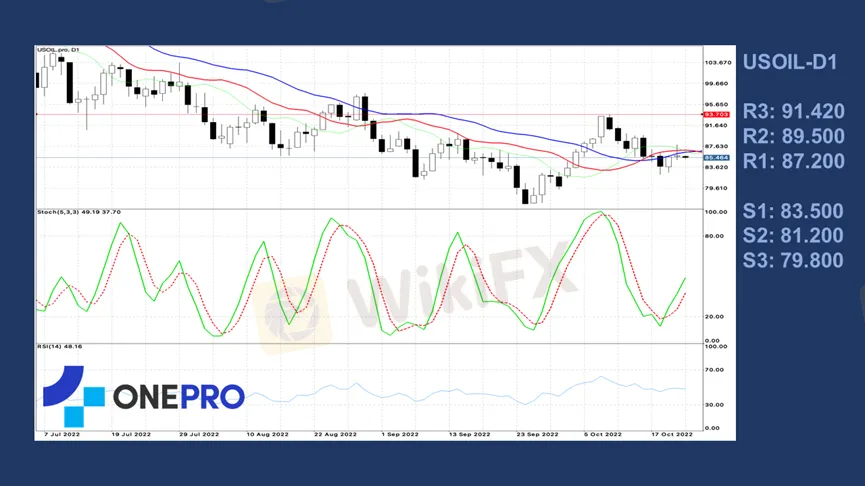The width and height of the screenshot is (865, 486).
Task: Select the S3: 79.800 support level
Action: pyautogui.click(x=793, y=261)
